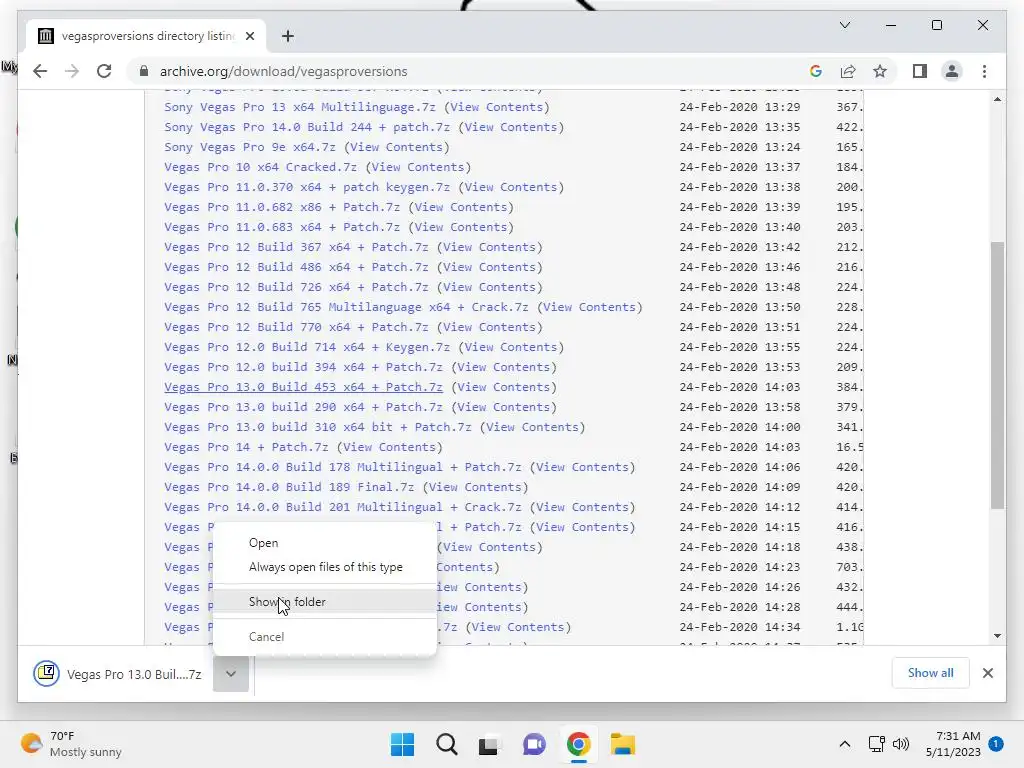Open the browser side panel
1024x768 pixels.
920,71
